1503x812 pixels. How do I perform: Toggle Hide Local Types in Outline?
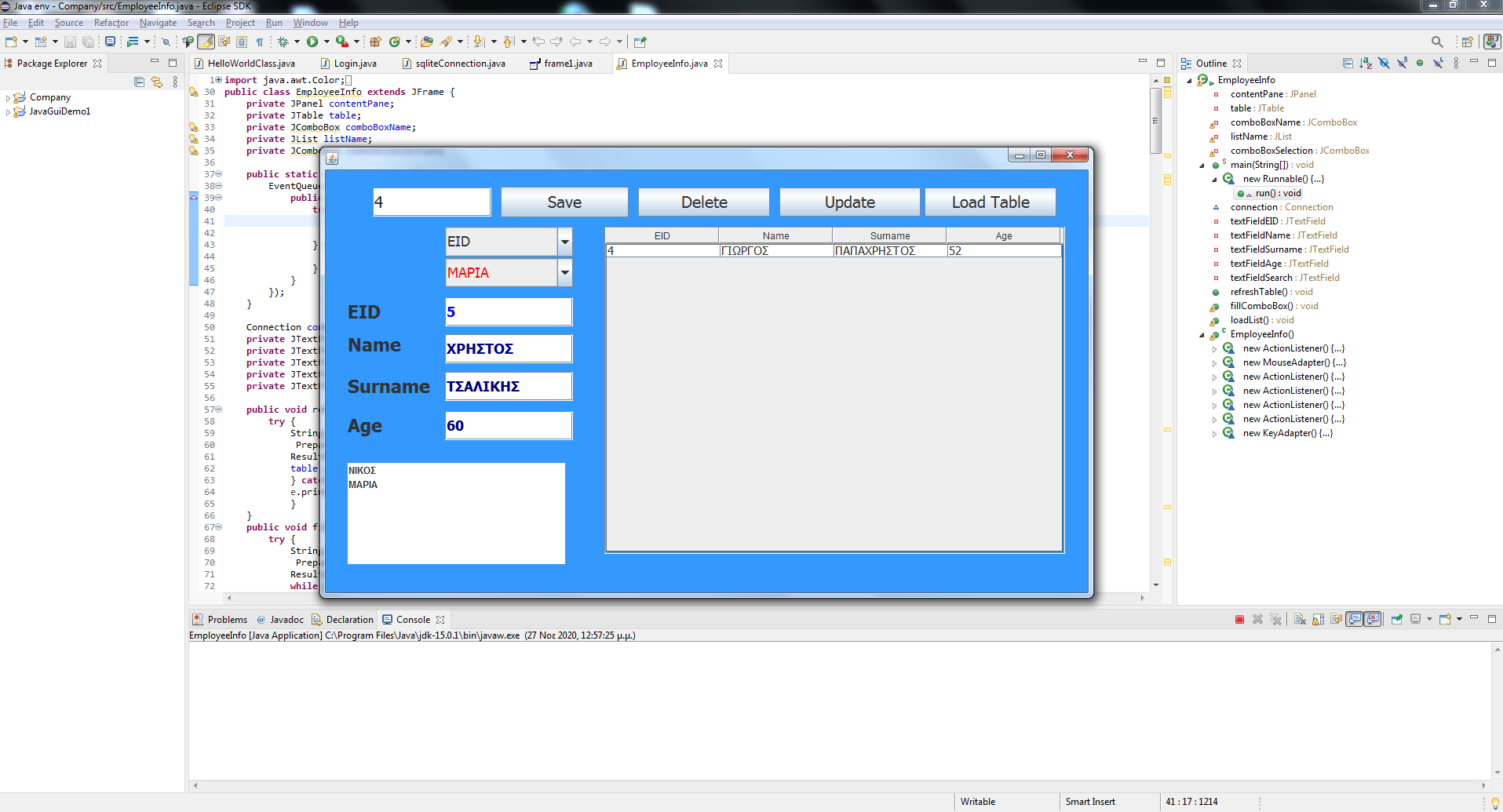point(1438,63)
